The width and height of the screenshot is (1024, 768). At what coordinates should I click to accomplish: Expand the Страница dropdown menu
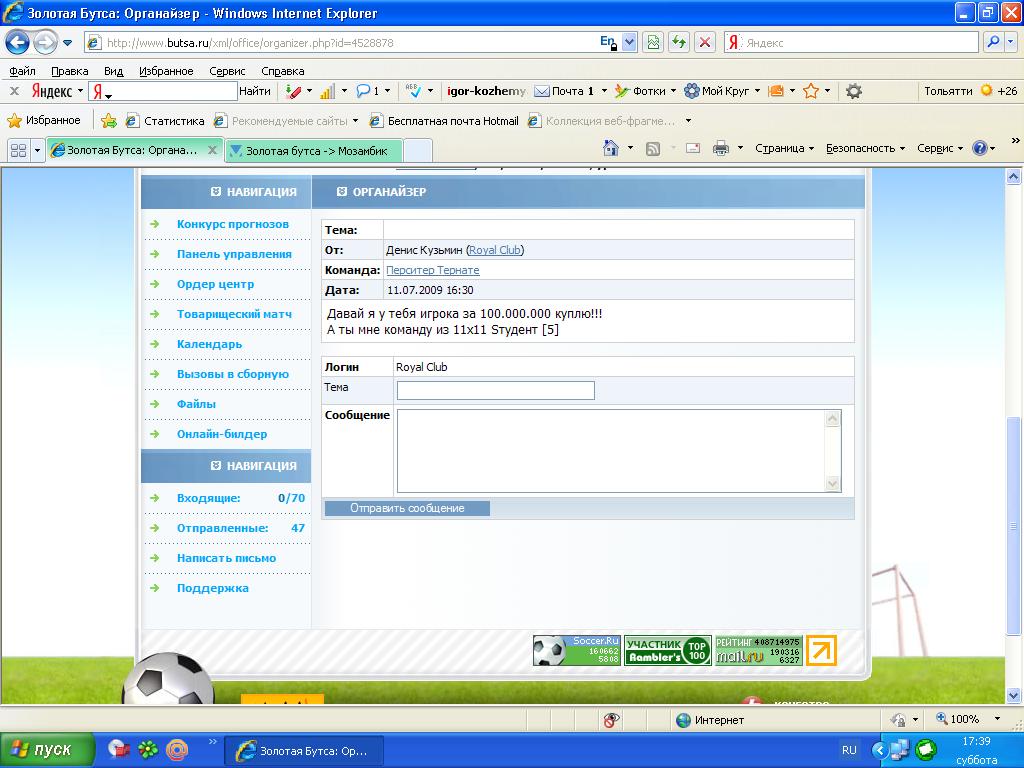(x=784, y=148)
